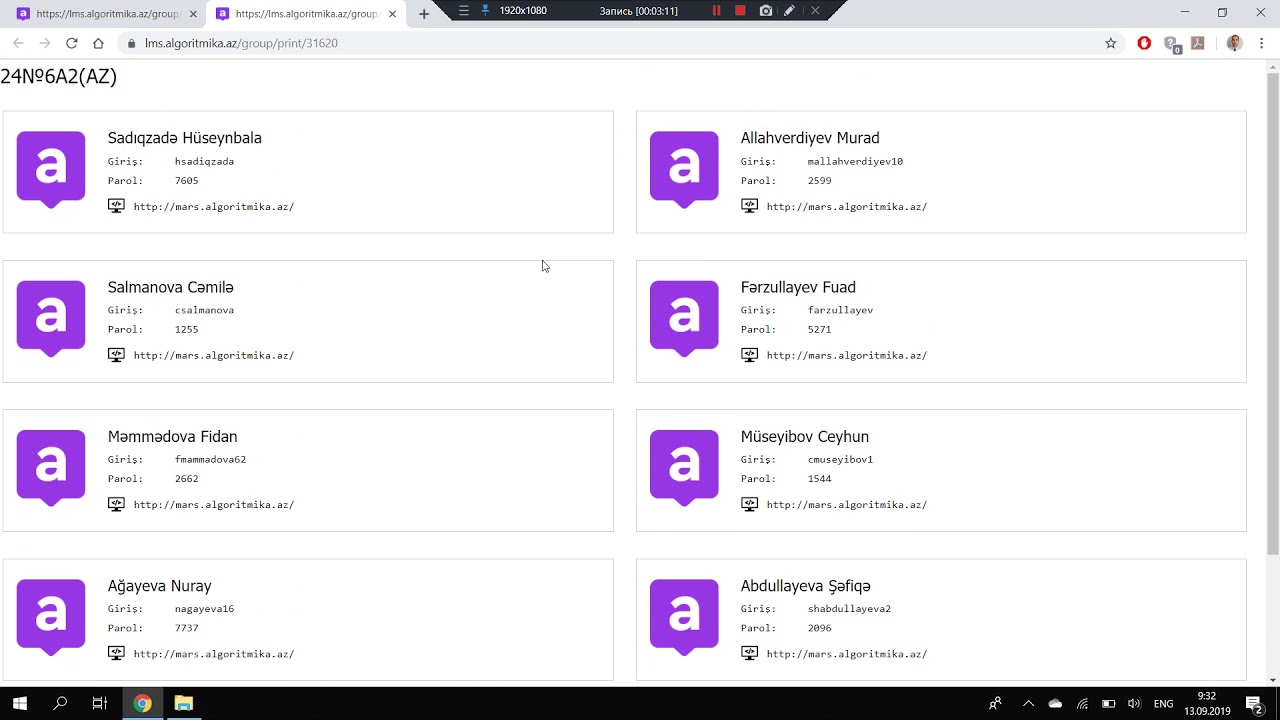
Task: Stop the screen recording with red square
Action: point(740,11)
